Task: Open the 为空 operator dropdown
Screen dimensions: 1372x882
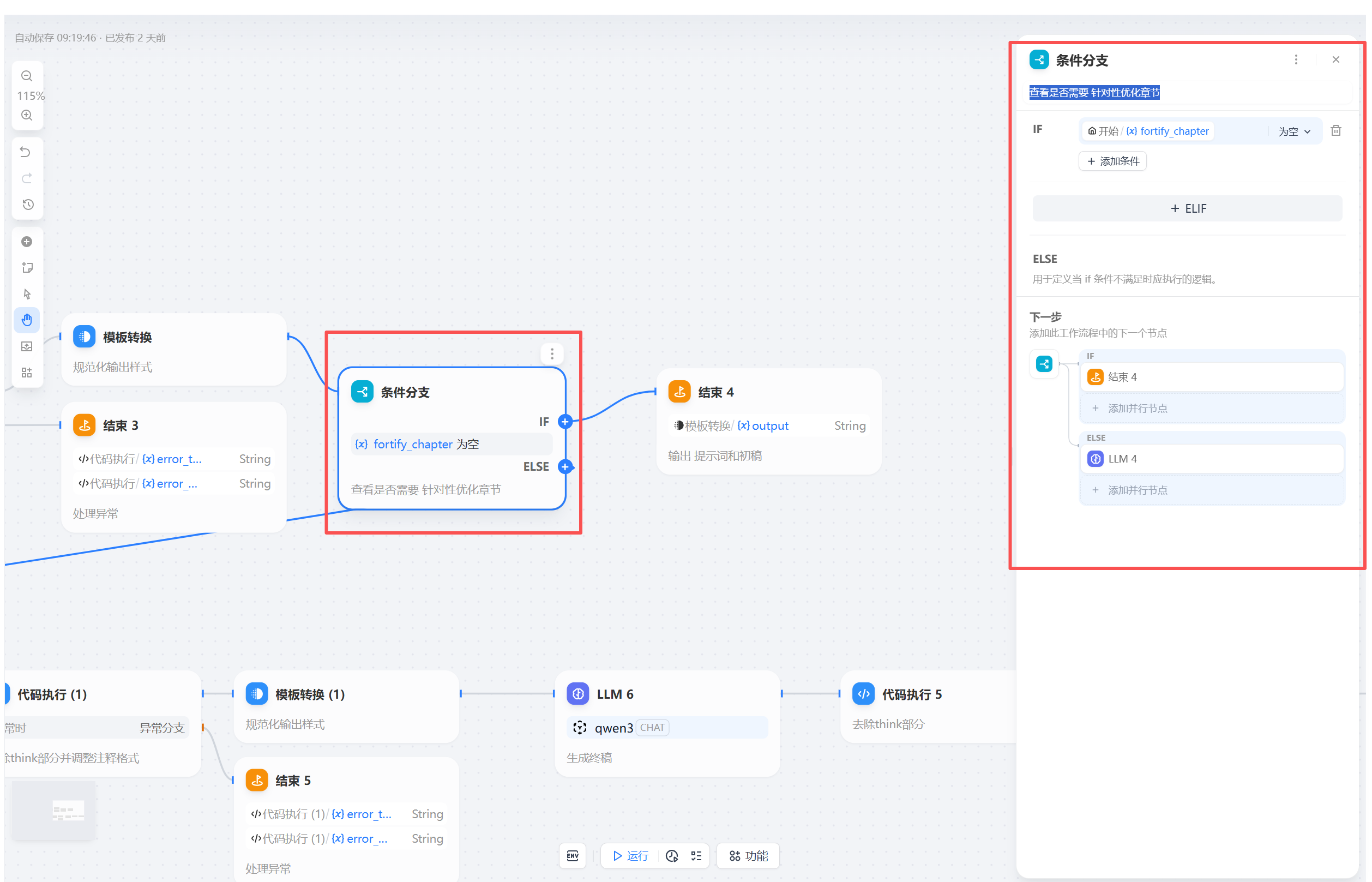Action: click(x=1294, y=132)
